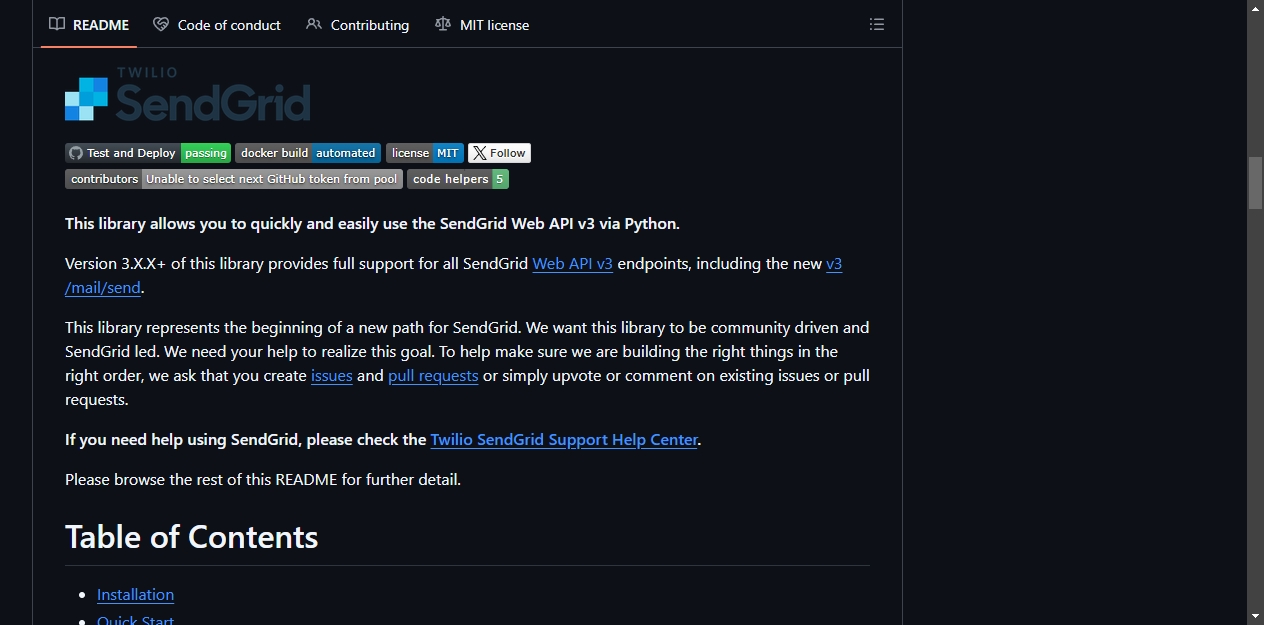The image size is (1264, 625).
Task: Click the docker build automated badge
Action: (308, 153)
